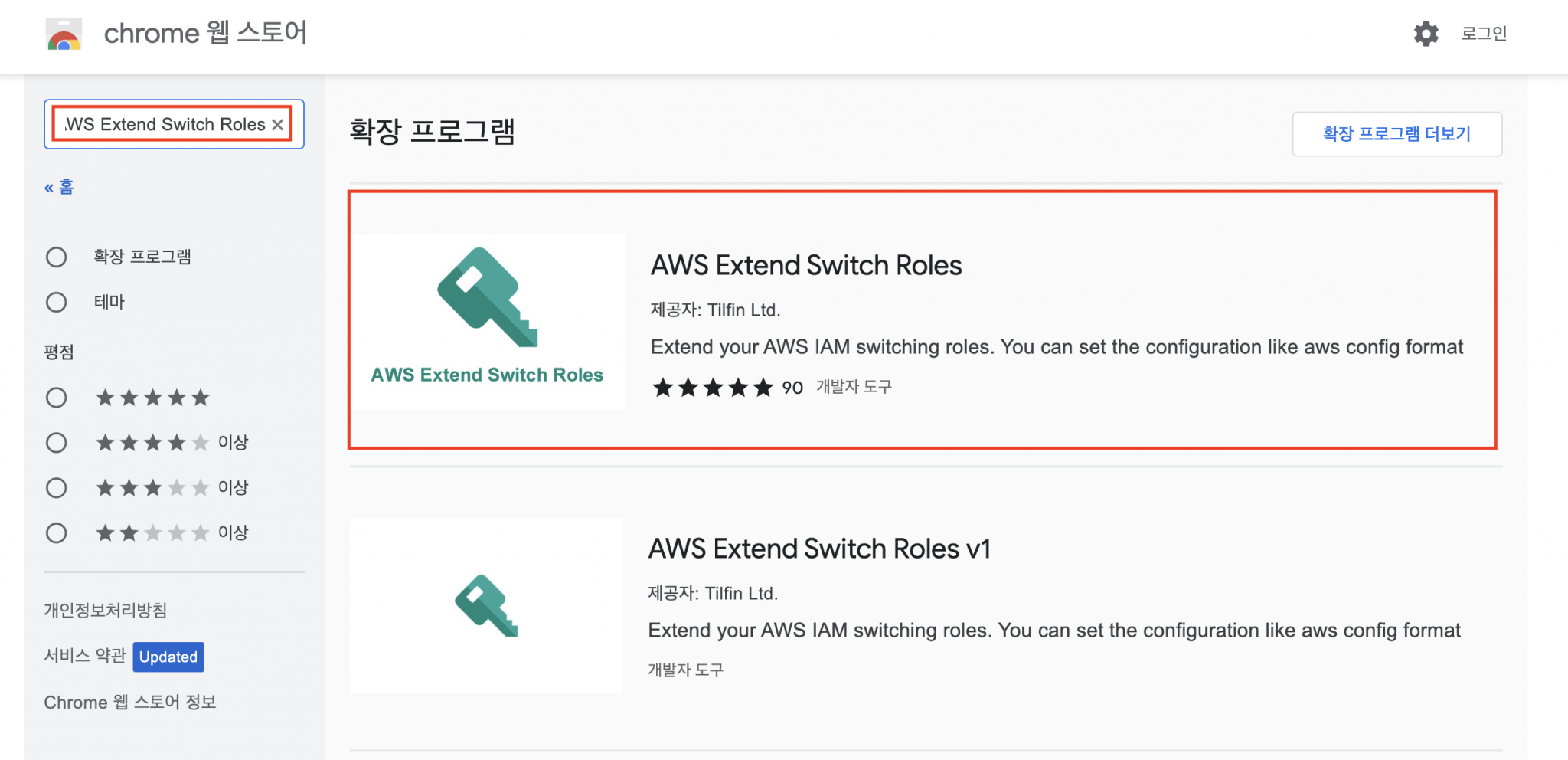Clear the search field with the X icon
Viewport: 1568px width, 760px height.
277,124
